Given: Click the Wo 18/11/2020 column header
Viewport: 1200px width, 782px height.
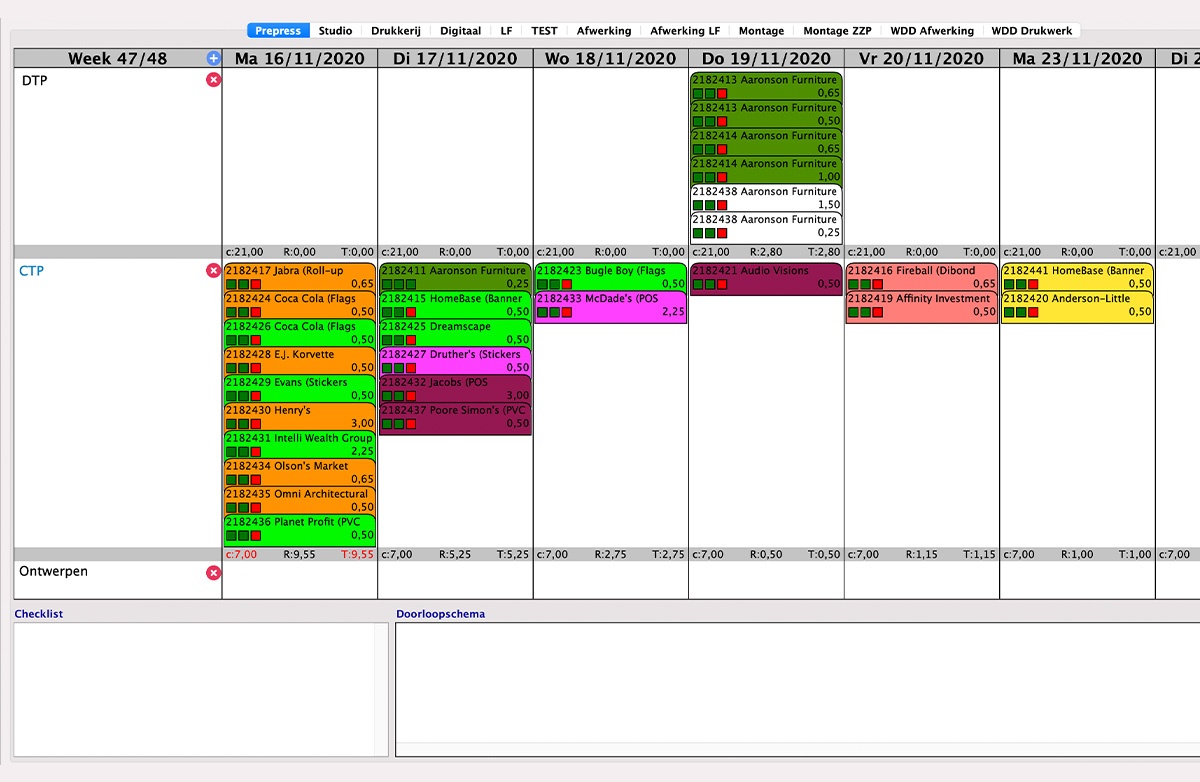Looking at the screenshot, I should (x=611, y=59).
